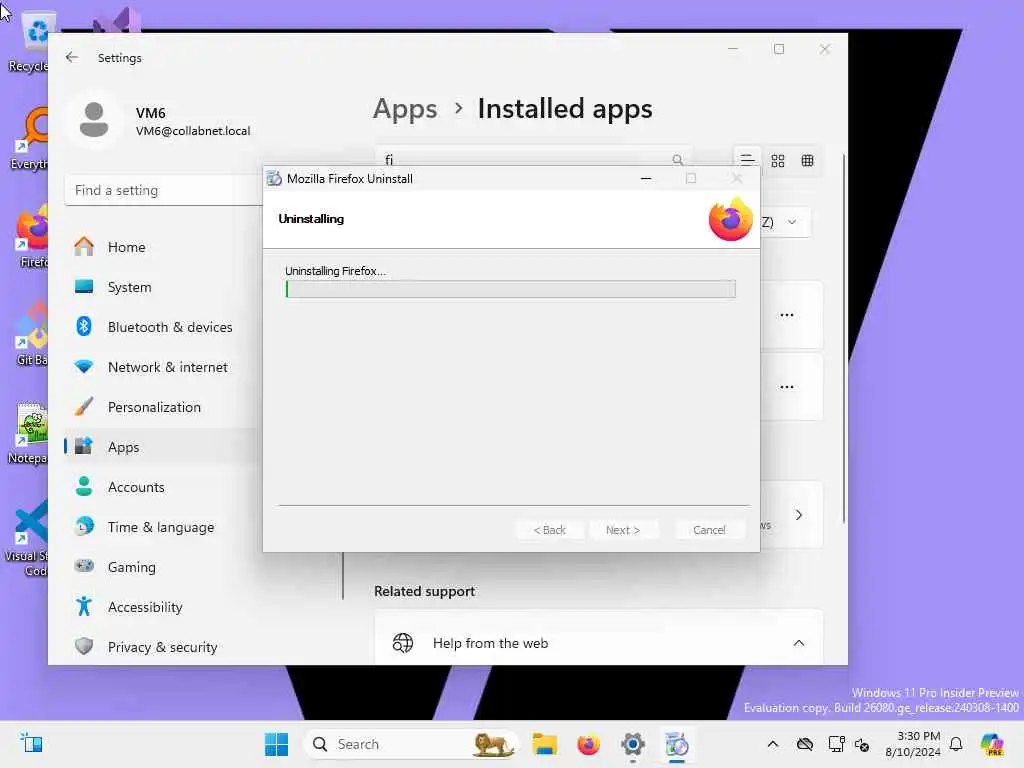Image resolution: width=1024 pixels, height=768 pixels.
Task: Click the Find a setting search box
Action: pyautogui.click(x=163, y=190)
